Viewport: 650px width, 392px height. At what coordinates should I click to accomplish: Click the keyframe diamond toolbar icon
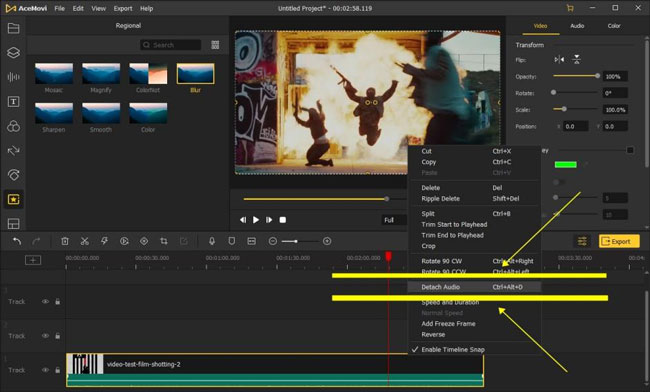pyautogui.click(x=144, y=241)
